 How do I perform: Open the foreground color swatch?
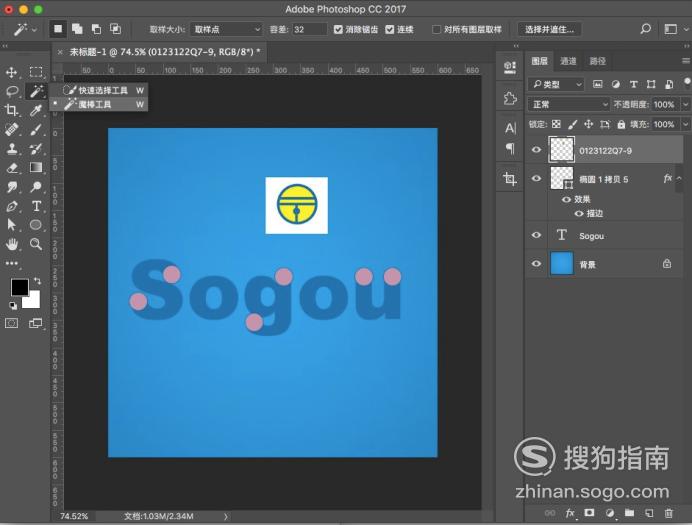pos(18,286)
